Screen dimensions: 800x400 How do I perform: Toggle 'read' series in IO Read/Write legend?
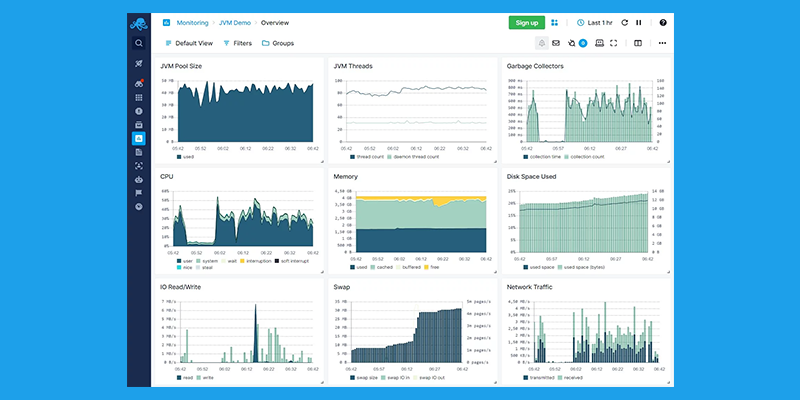pos(185,378)
